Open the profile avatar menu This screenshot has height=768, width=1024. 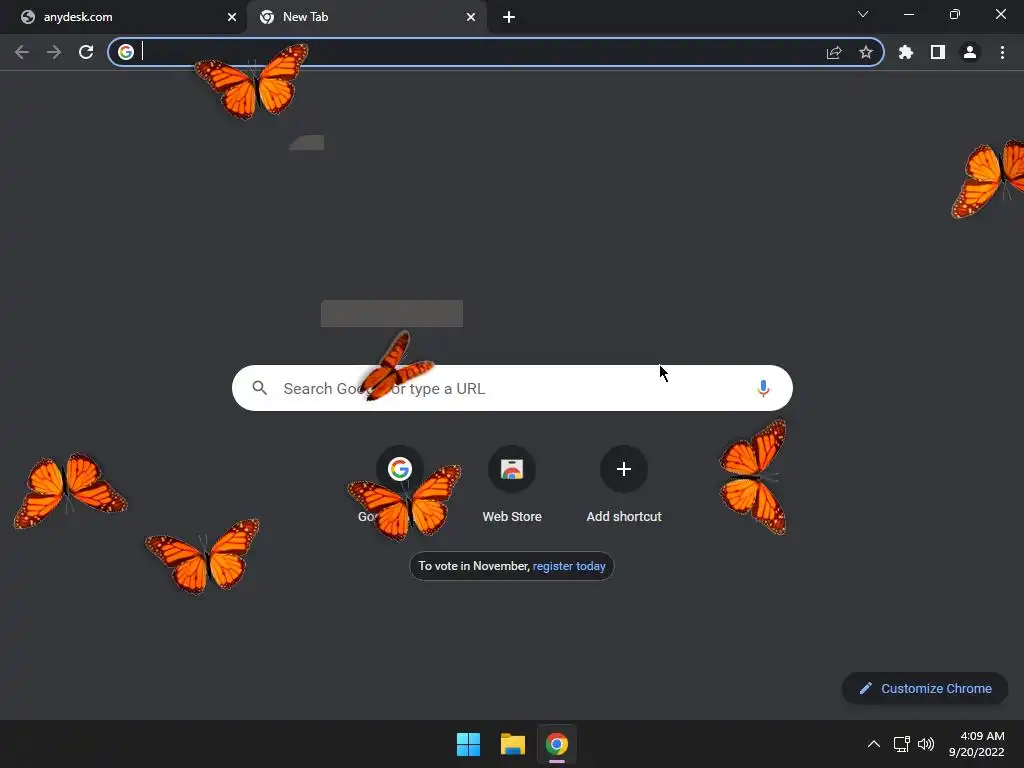pos(970,52)
